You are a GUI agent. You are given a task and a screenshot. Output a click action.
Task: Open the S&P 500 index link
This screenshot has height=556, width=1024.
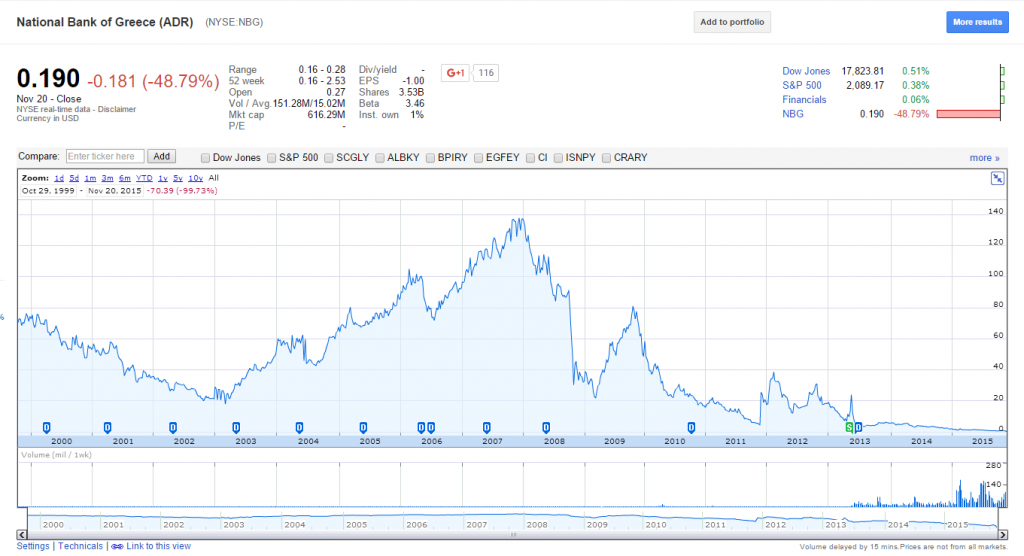[x=802, y=86]
